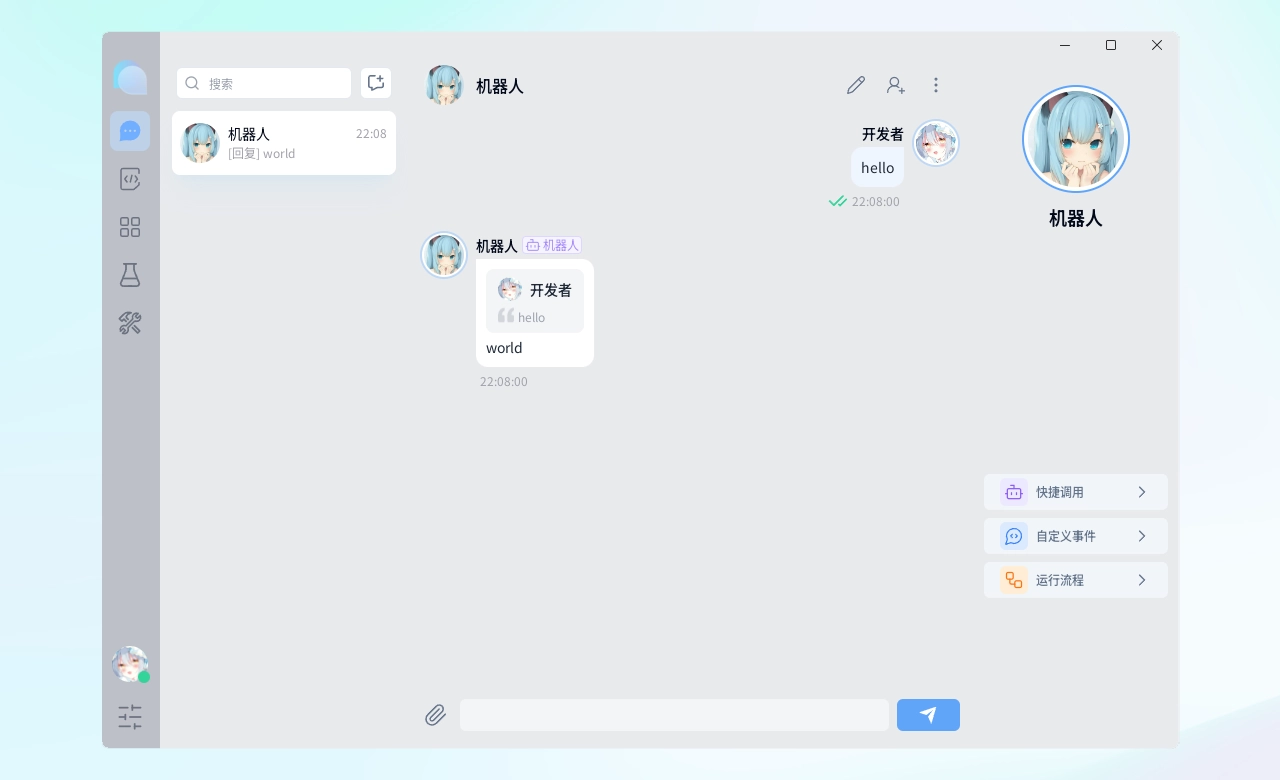
Task: Select the 机器人 conversation in the list
Action: click(284, 143)
